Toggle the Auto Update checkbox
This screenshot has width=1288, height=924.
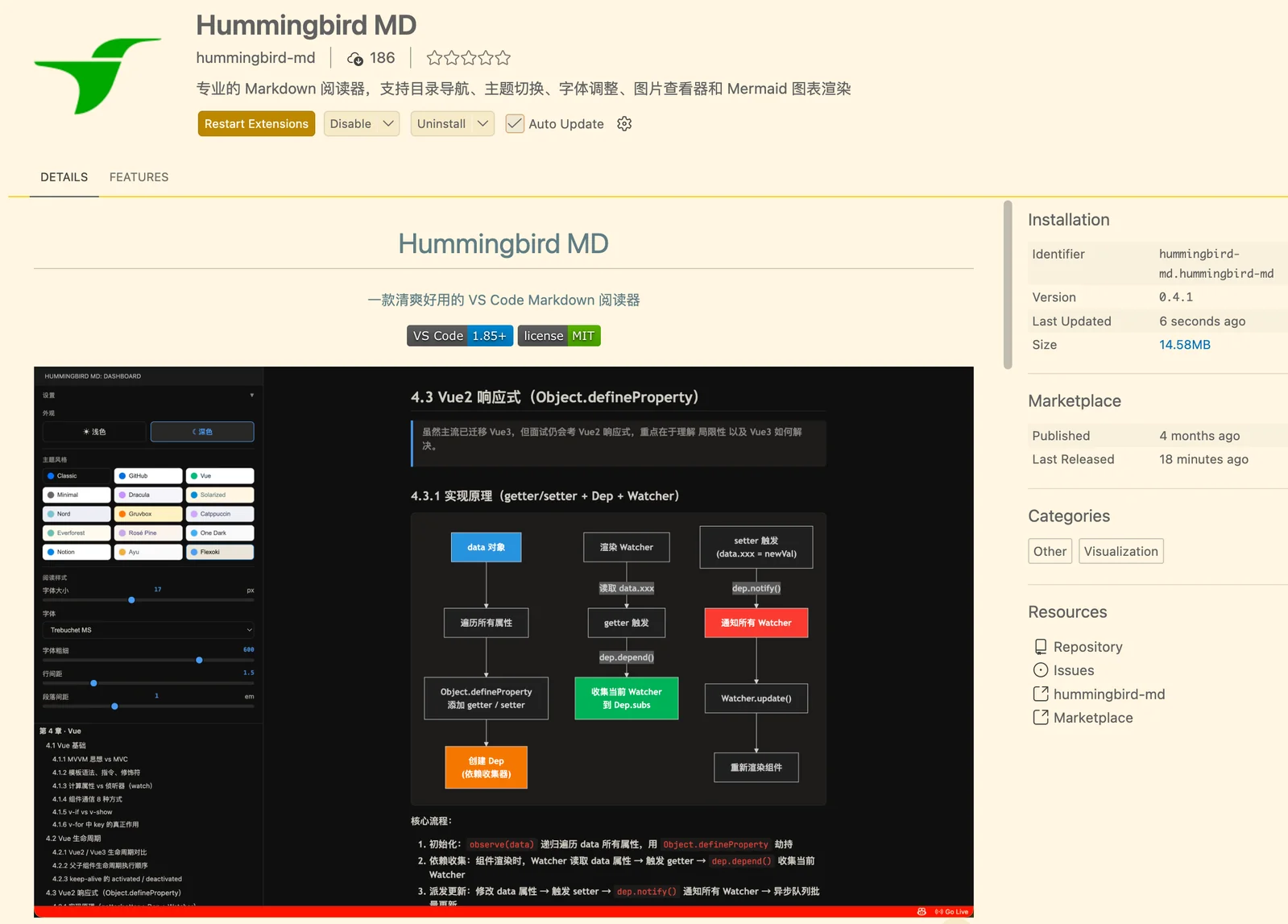click(x=515, y=123)
